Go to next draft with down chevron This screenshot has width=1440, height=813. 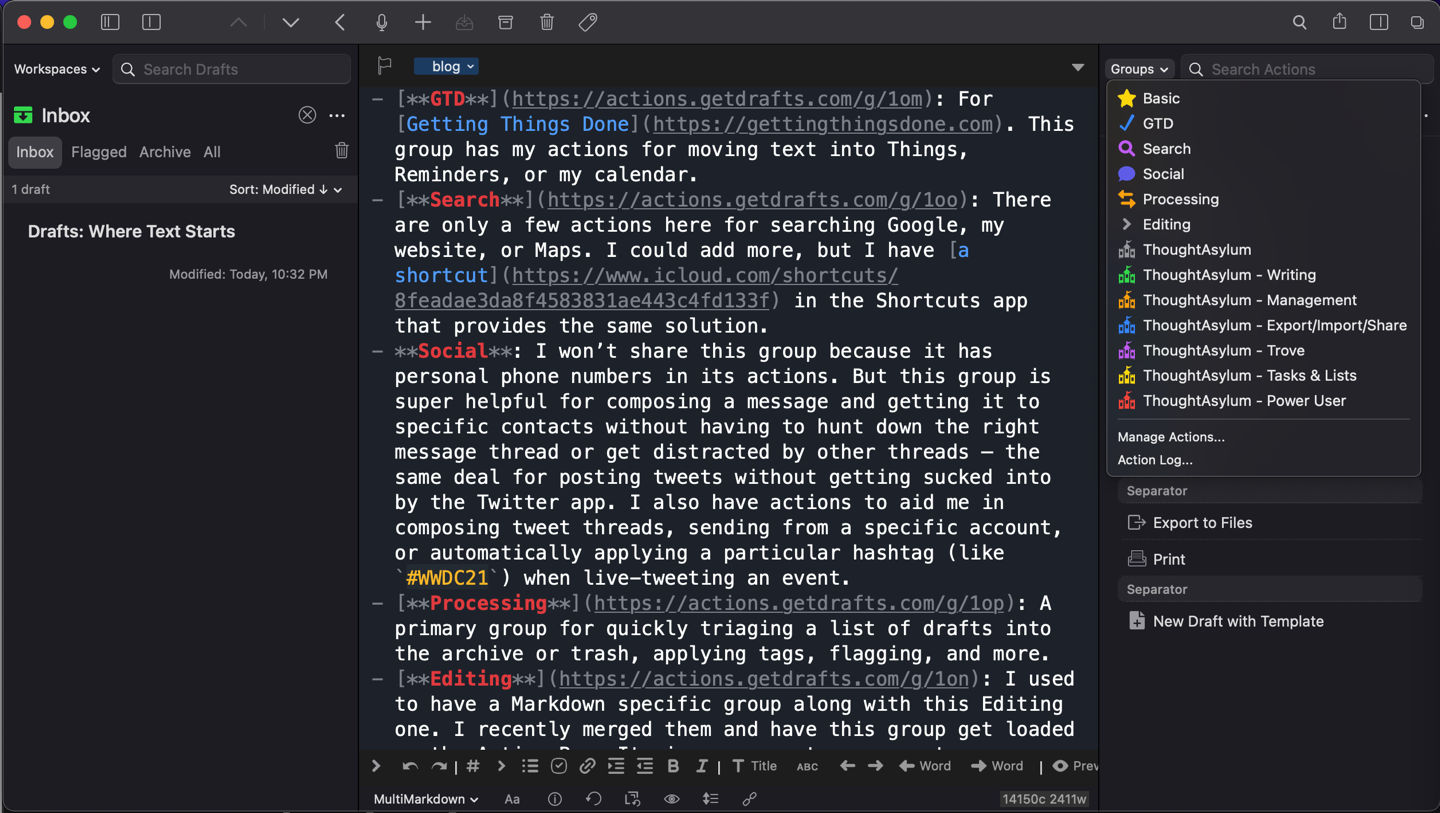pos(291,22)
